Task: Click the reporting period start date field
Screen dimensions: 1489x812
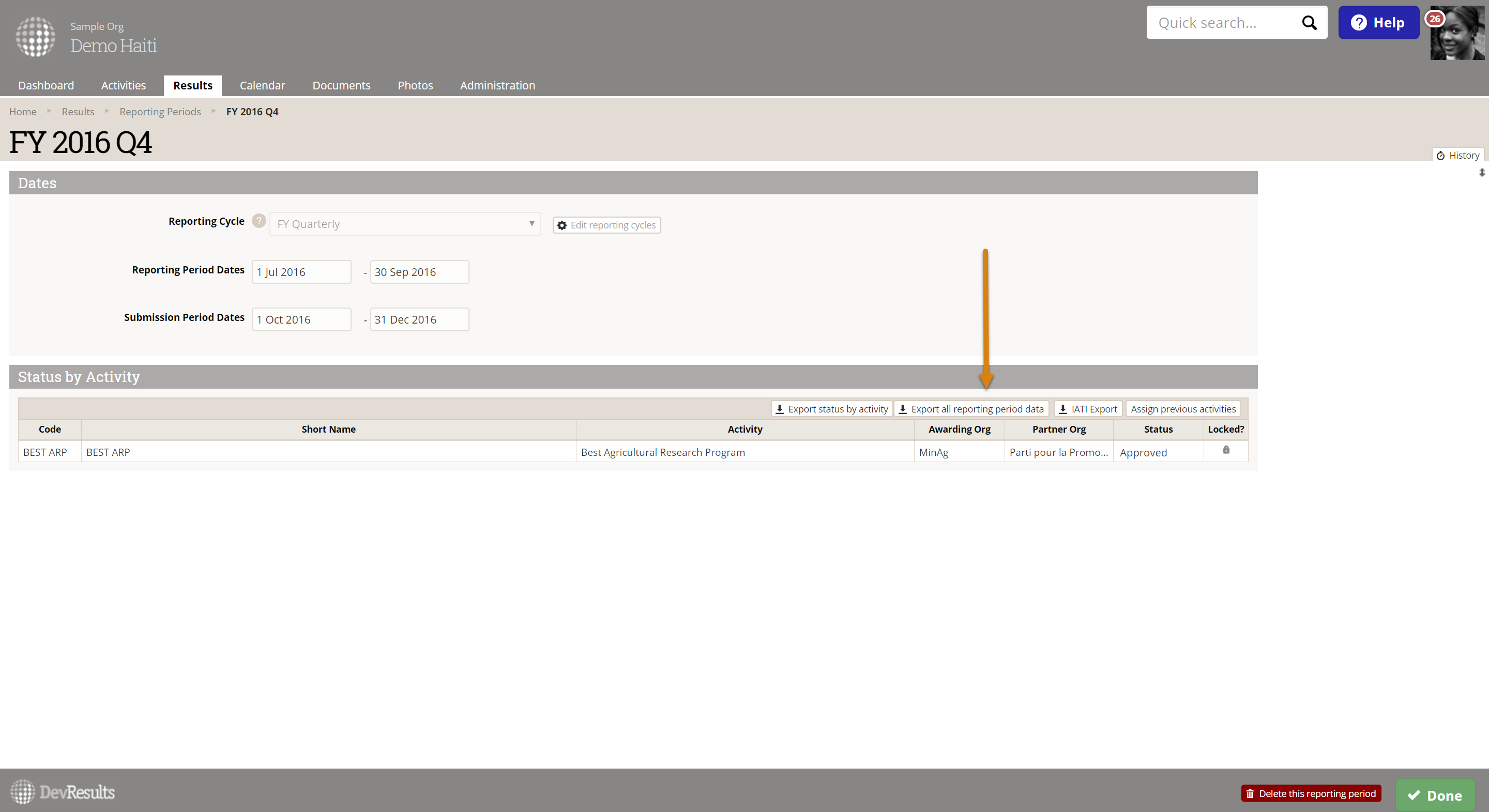Action: click(301, 272)
